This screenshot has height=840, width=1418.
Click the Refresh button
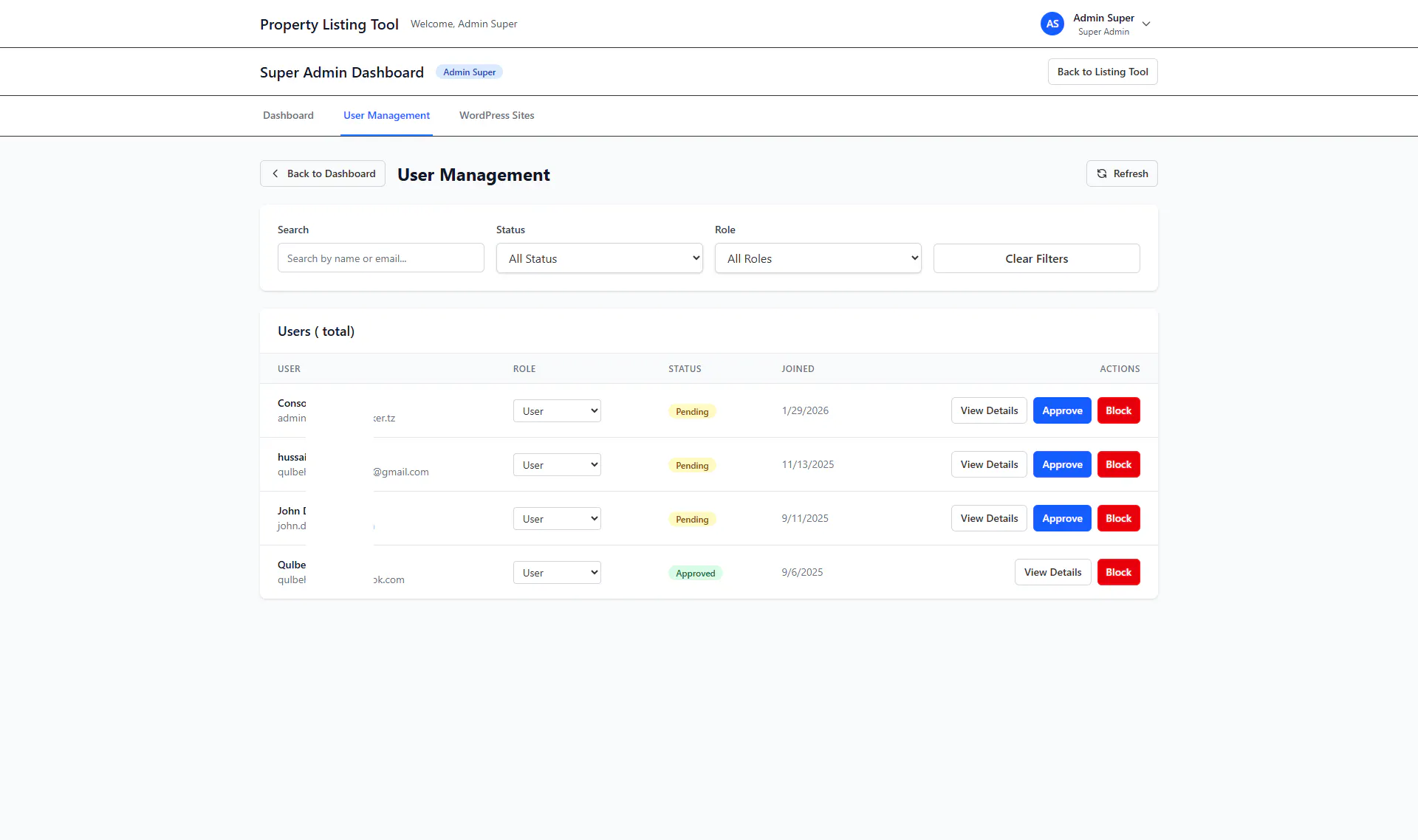1122,173
